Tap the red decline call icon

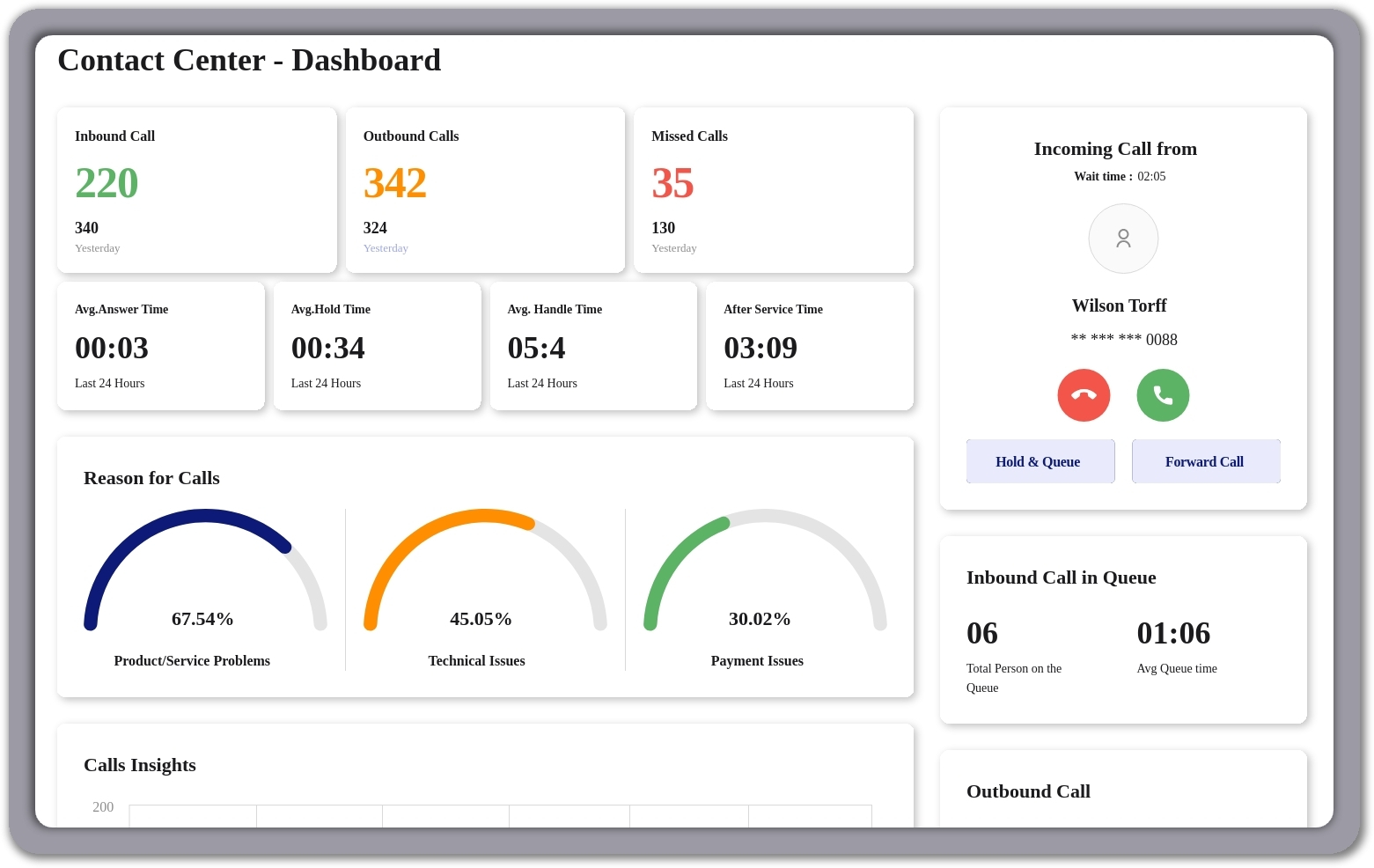point(1084,395)
